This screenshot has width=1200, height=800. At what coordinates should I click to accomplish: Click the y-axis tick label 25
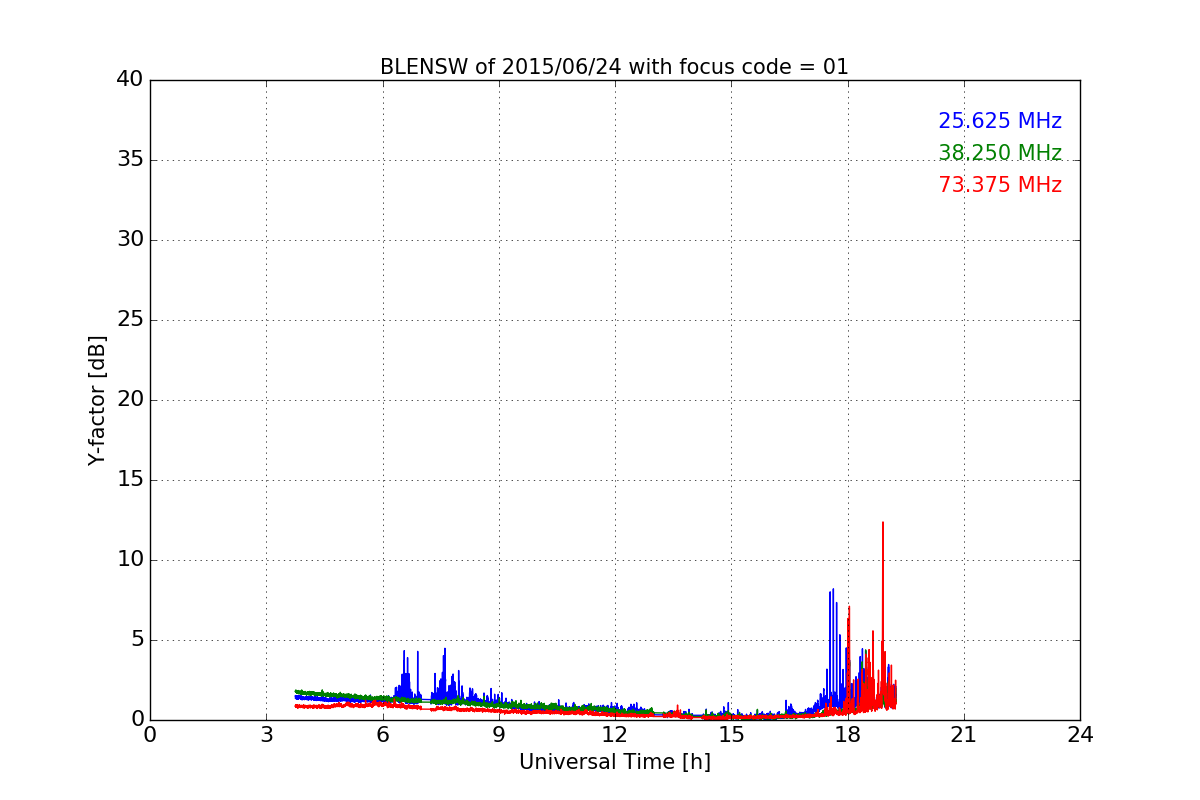coord(130,320)
